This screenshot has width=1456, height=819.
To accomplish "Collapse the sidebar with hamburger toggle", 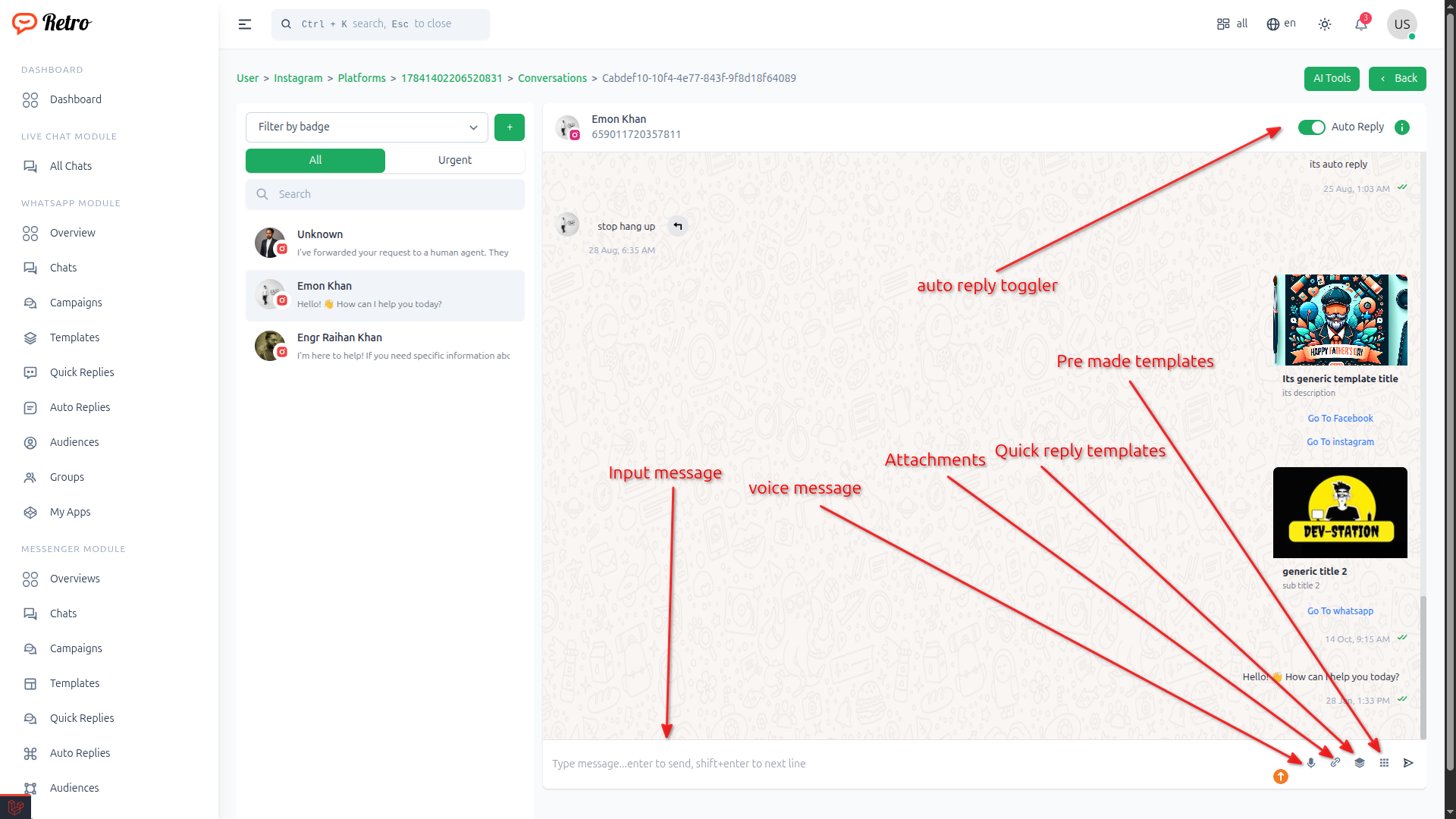I will [x=245, y=24].
